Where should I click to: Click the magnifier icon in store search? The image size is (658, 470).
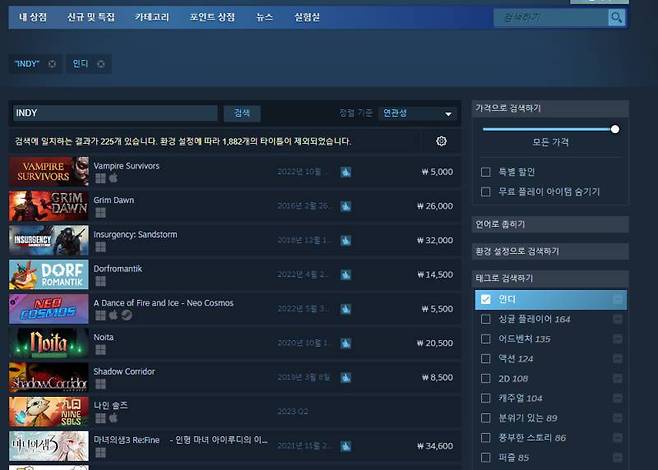[616, 18]
